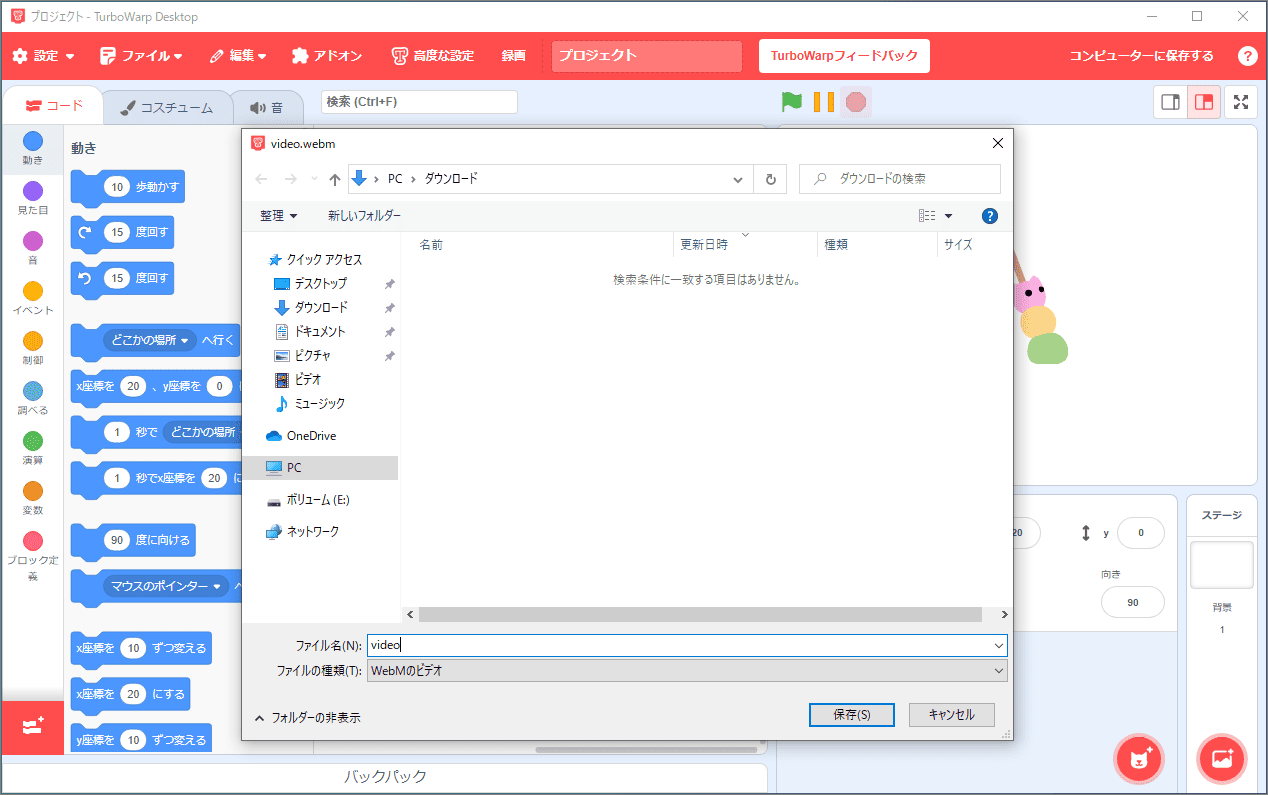Viewport: 1268px width, 795px height.
Task: Click the 保存 button to save video
Action: coord(851,715)
